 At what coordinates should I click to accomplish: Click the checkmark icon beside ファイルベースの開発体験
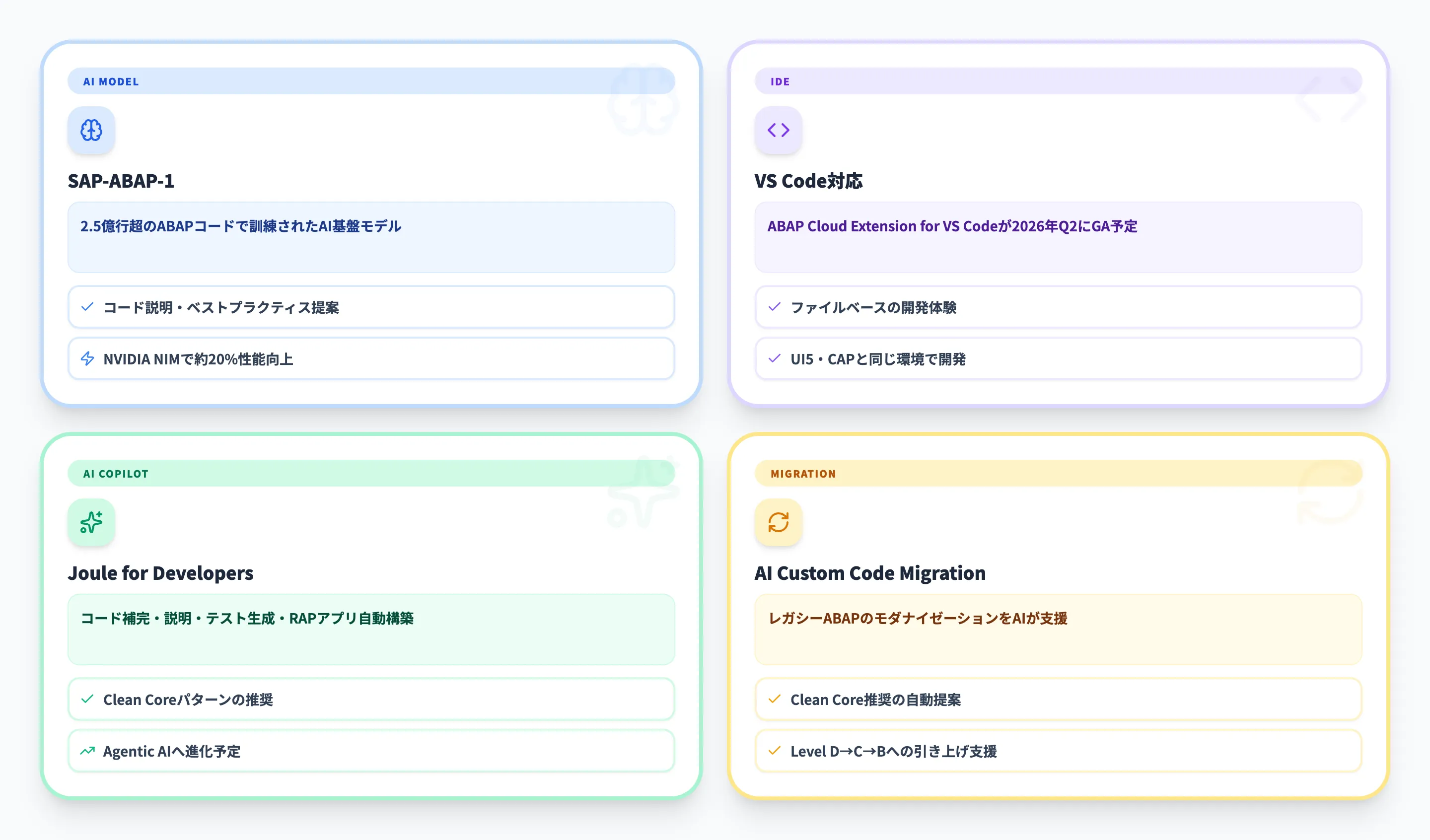coord(775,307)
